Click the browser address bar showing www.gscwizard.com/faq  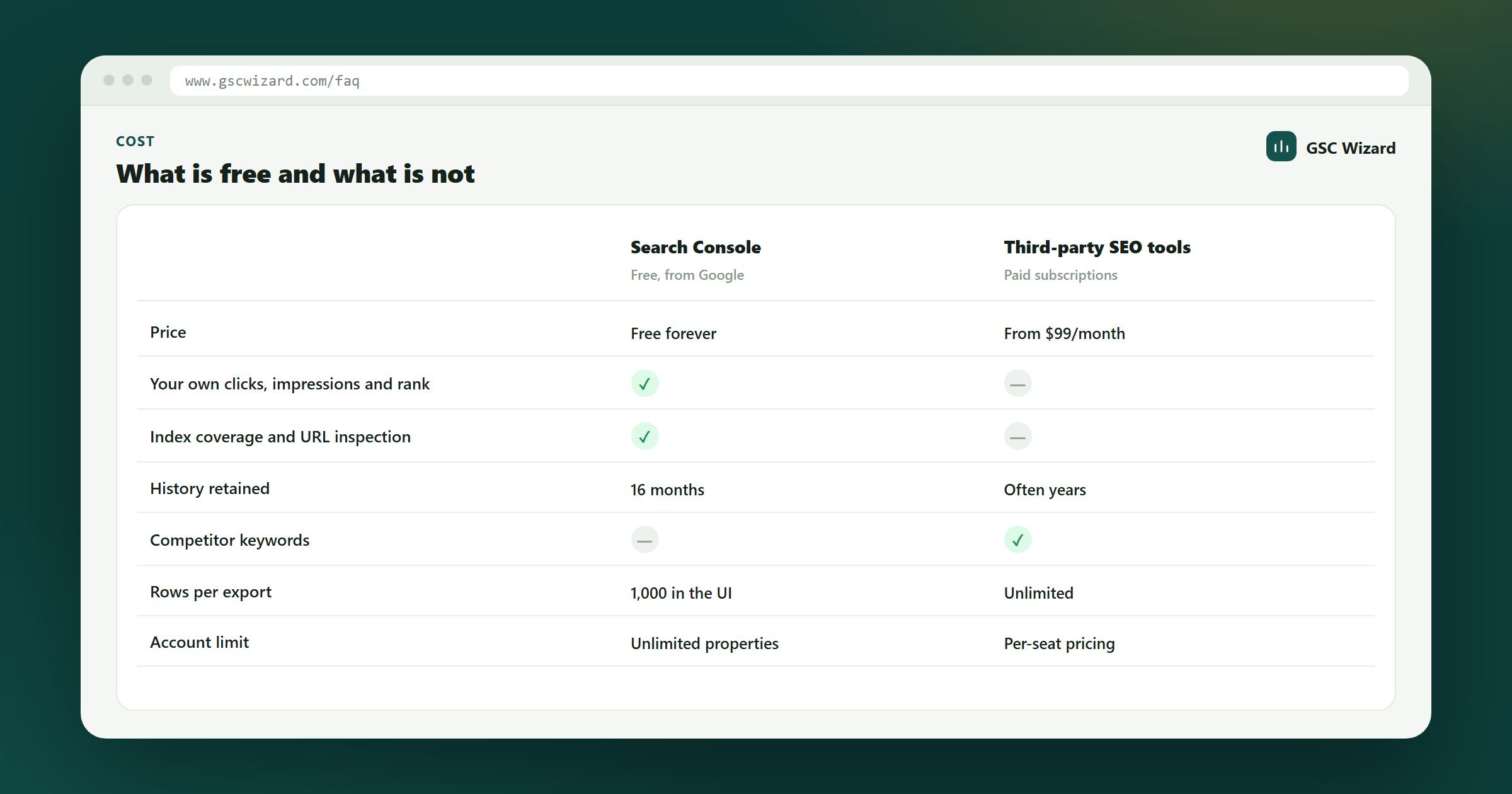pyautogui.click(x=789, y=81)
